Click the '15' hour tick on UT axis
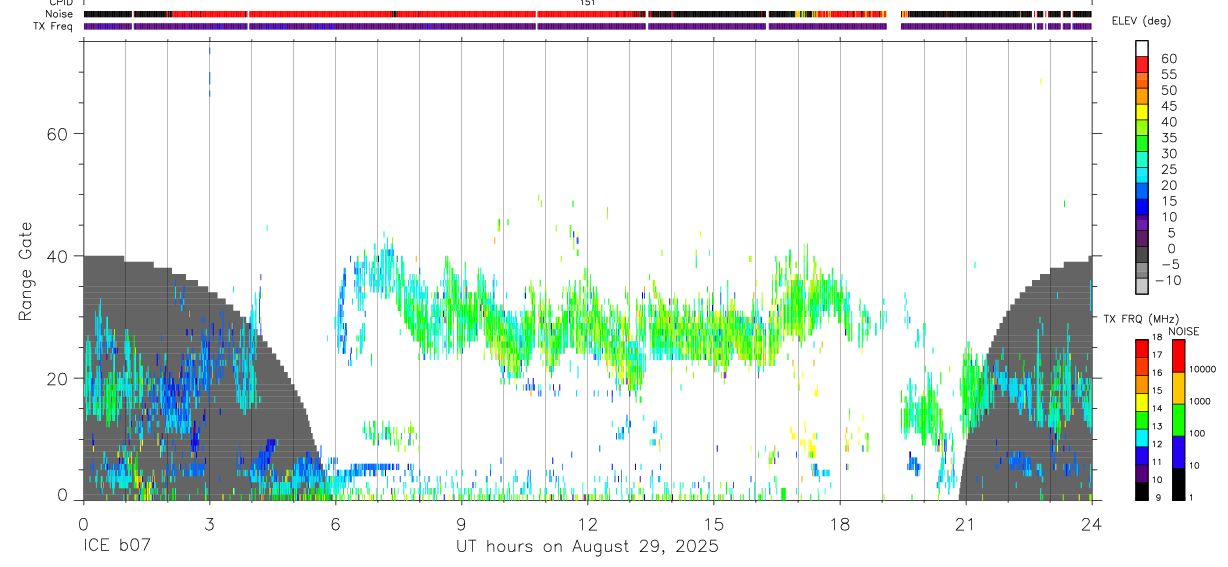1228x567 pixels. click(x=714, y=523)
